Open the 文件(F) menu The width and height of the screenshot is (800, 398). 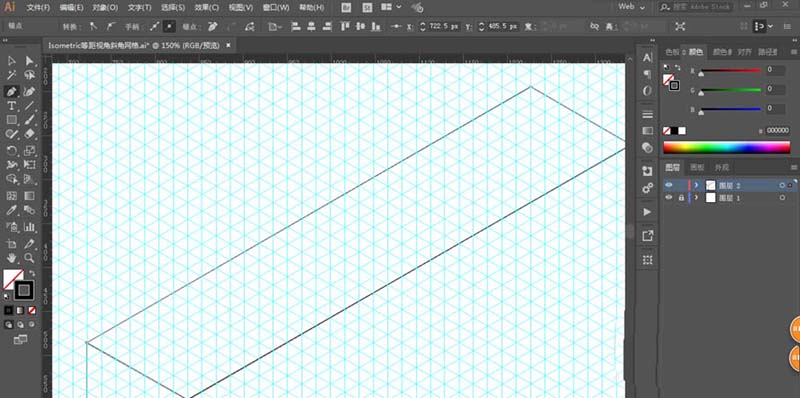coord(38,8)
